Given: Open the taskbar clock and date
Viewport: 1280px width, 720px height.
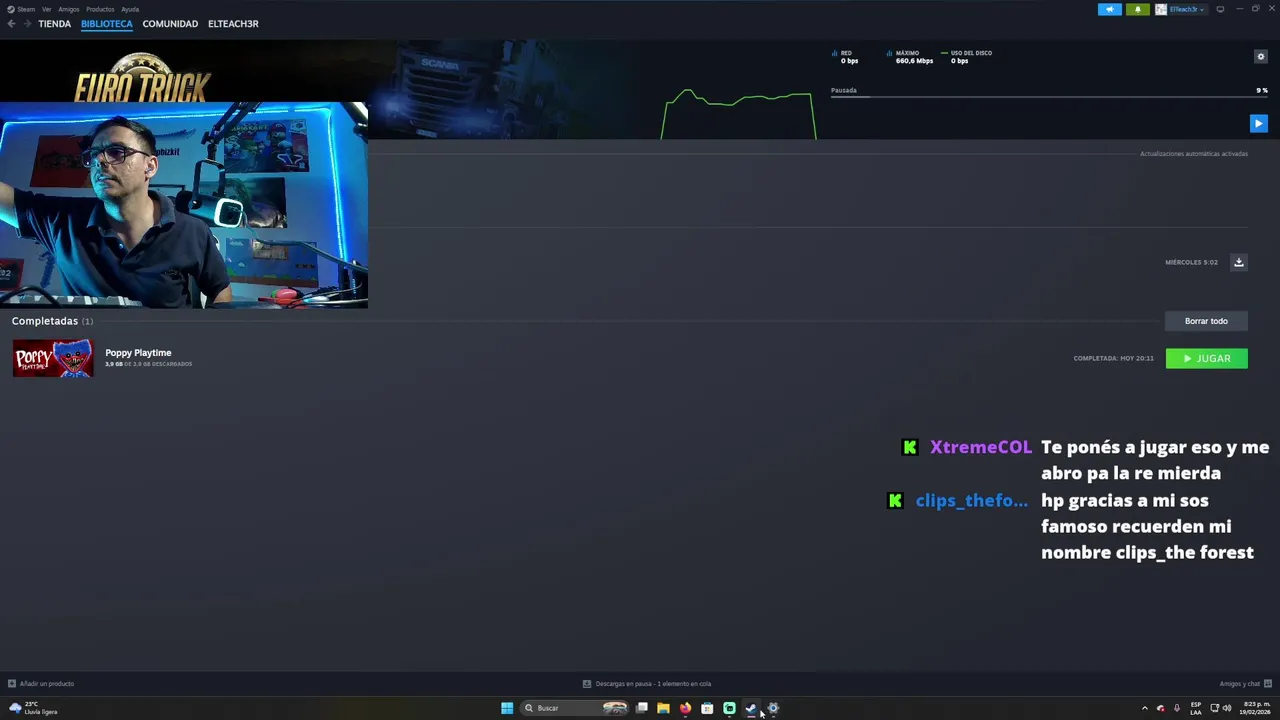Looking at the screenshot, I should click(x=1256, y=708).
